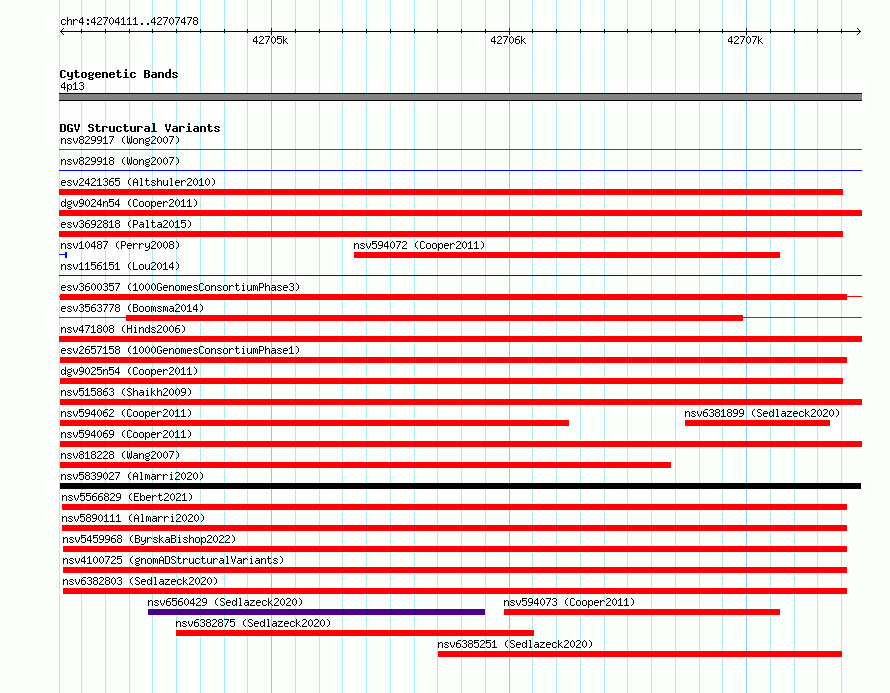Open nsv4100725 (gnomADStructuralVariants) label
The height and width of the screenshot is (693, 890).
[173, 560]
